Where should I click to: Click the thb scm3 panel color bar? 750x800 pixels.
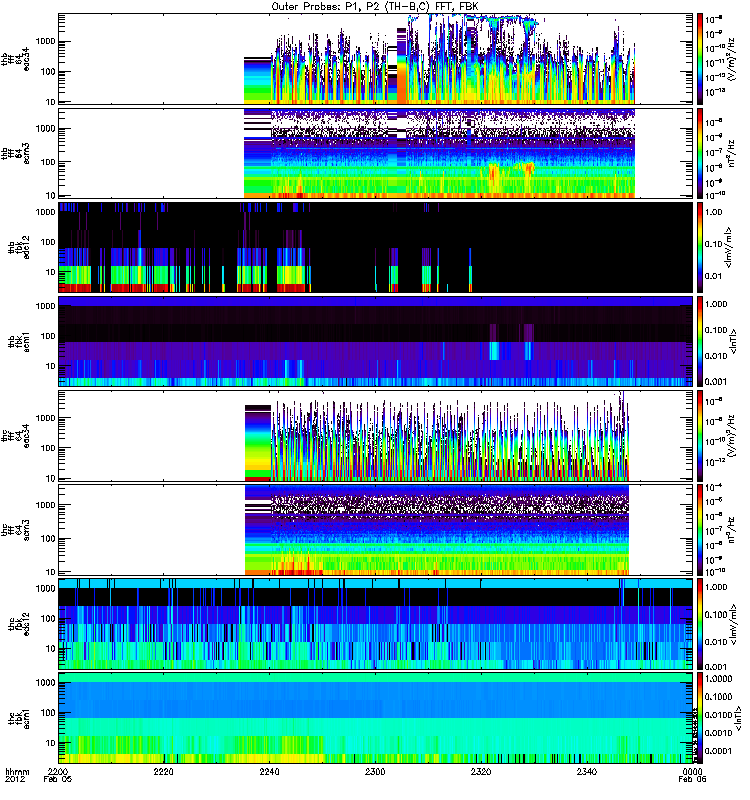[x=700, y=153]
